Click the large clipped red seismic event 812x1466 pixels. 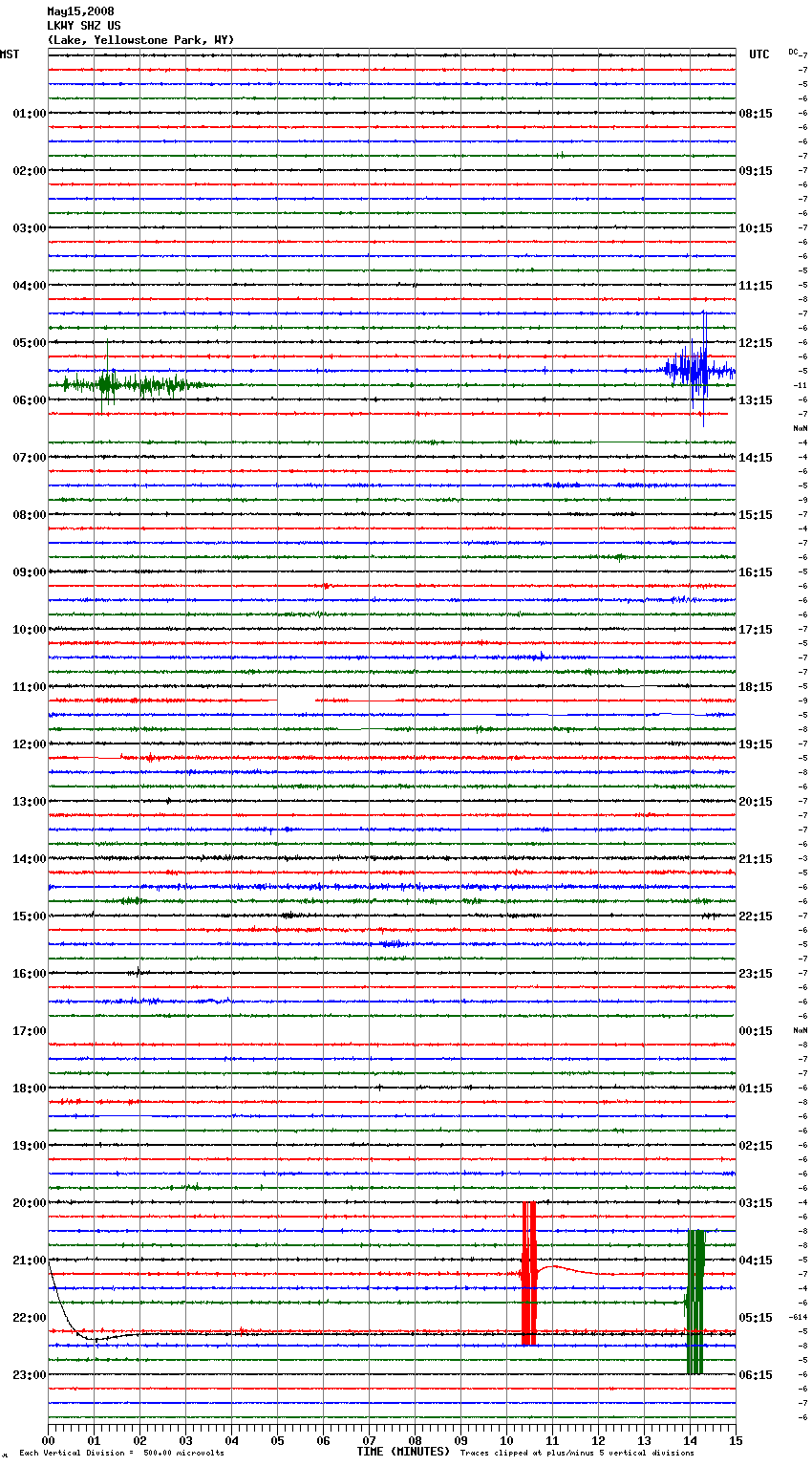(528, 1274)
